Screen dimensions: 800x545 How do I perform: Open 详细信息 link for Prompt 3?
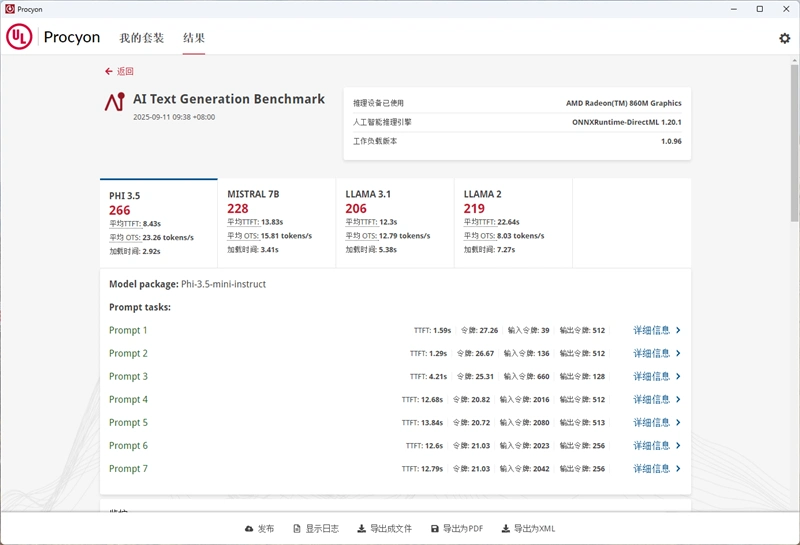point(652,376)
